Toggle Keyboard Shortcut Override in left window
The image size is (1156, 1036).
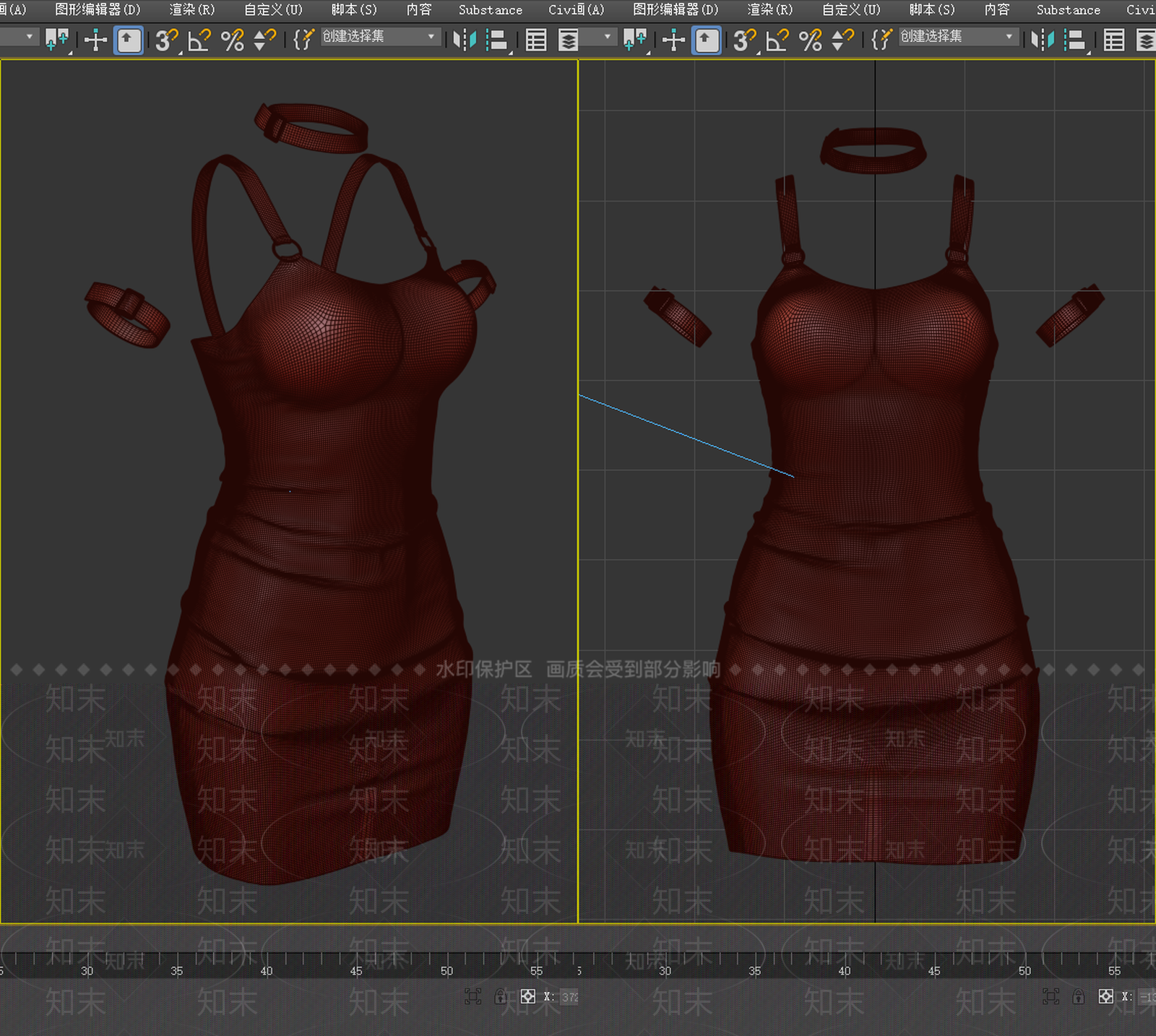(129, 40)
